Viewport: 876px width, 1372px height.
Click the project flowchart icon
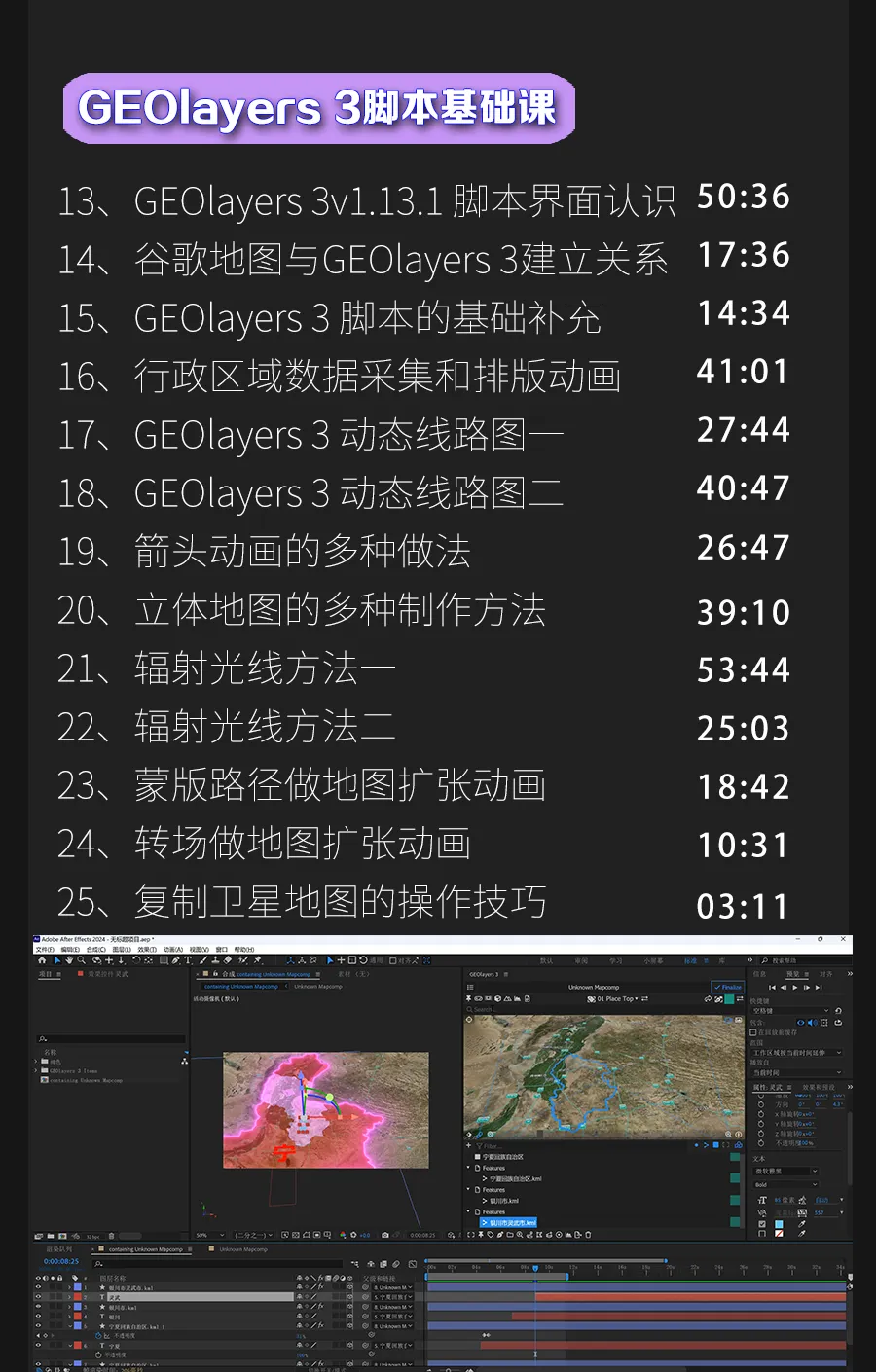pyautogui.click(x=184, y=1061)
